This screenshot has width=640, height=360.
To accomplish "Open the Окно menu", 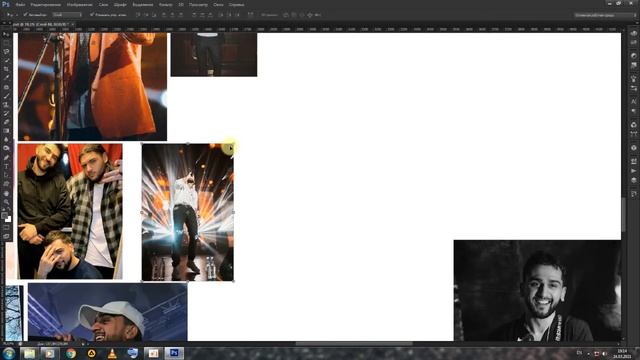I will click(x=218, y=4).
